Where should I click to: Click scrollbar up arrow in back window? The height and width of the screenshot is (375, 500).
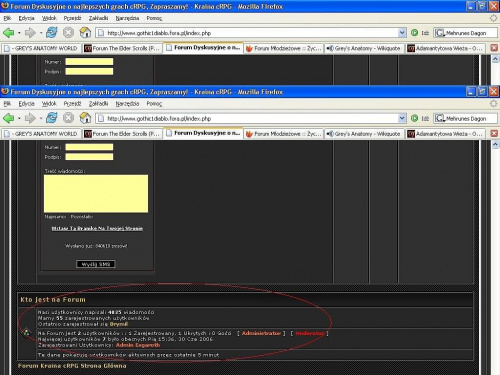point(495,59)
